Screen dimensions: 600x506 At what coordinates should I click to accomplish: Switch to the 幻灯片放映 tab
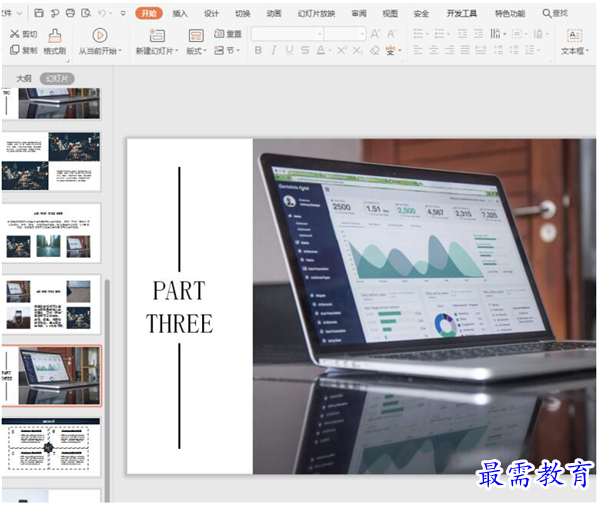316,13
